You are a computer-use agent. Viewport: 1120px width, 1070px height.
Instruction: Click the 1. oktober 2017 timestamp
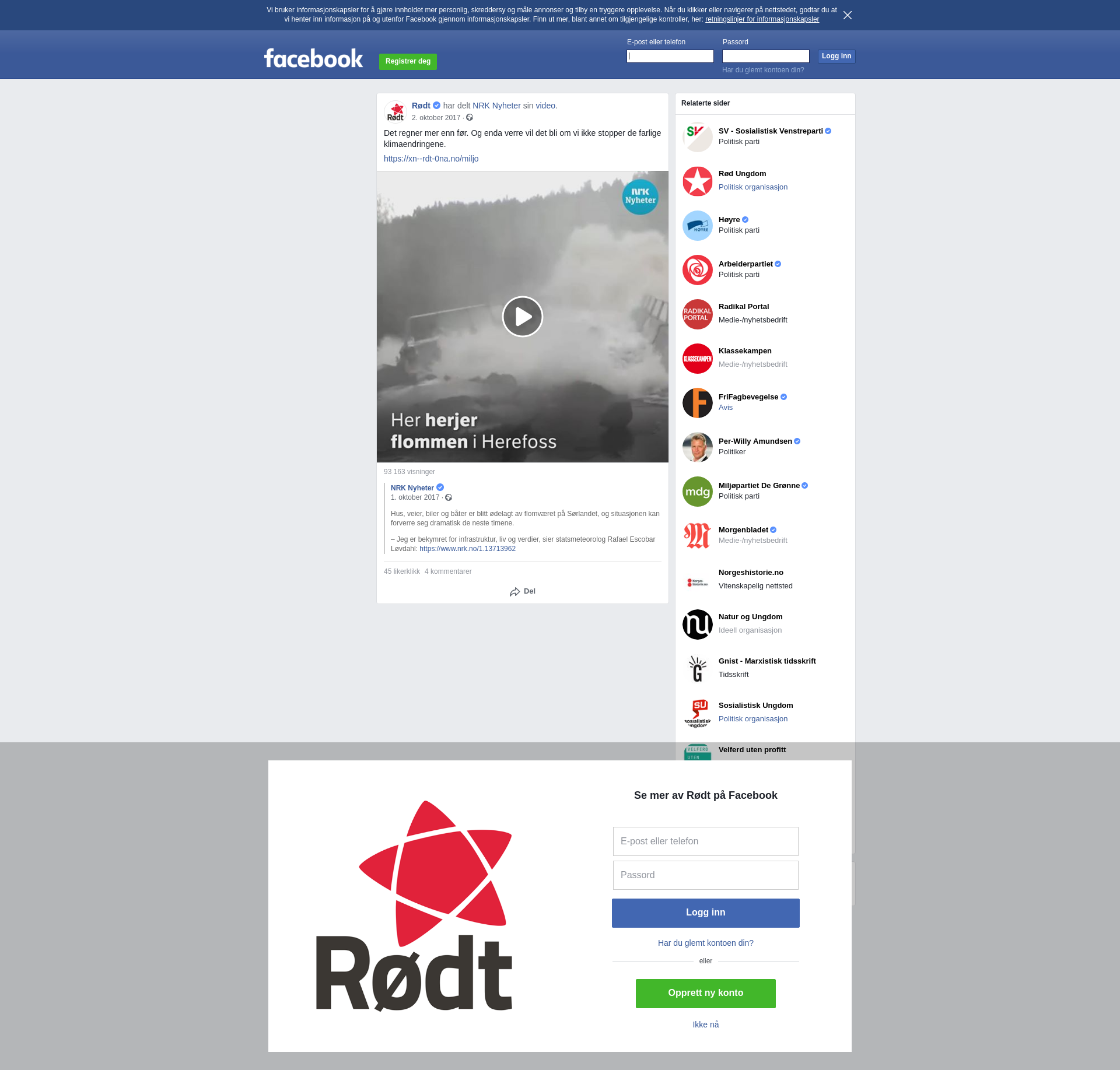(415, 497)
